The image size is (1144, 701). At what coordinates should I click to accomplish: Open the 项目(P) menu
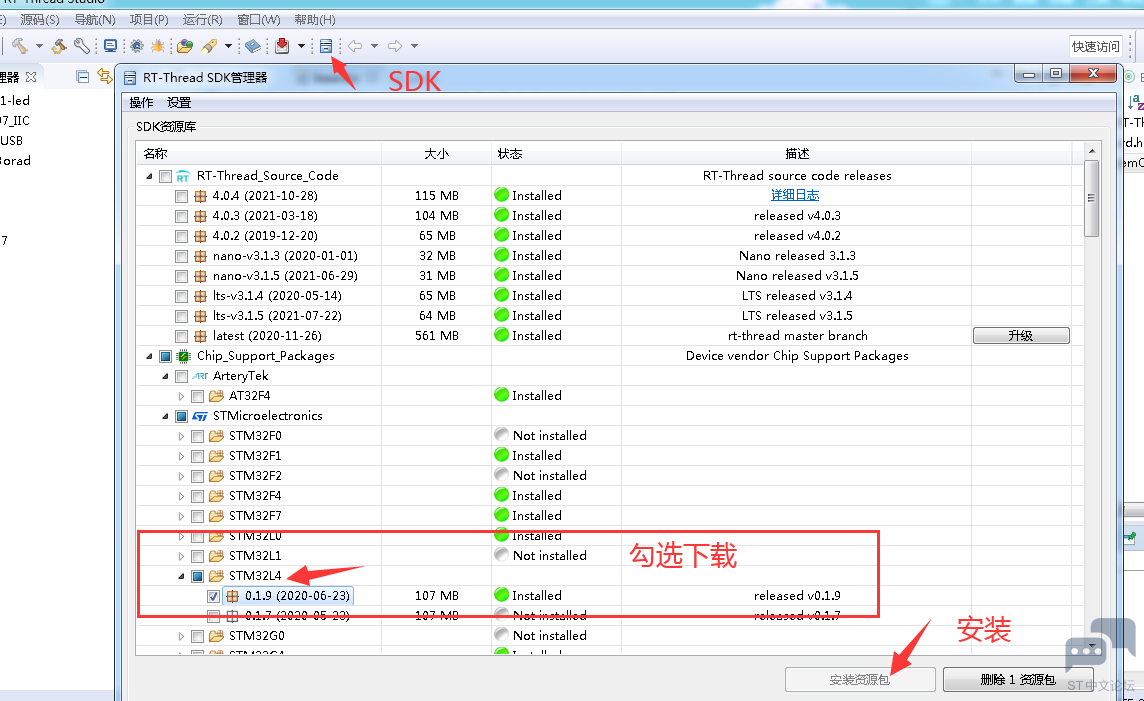click(149, 20)
